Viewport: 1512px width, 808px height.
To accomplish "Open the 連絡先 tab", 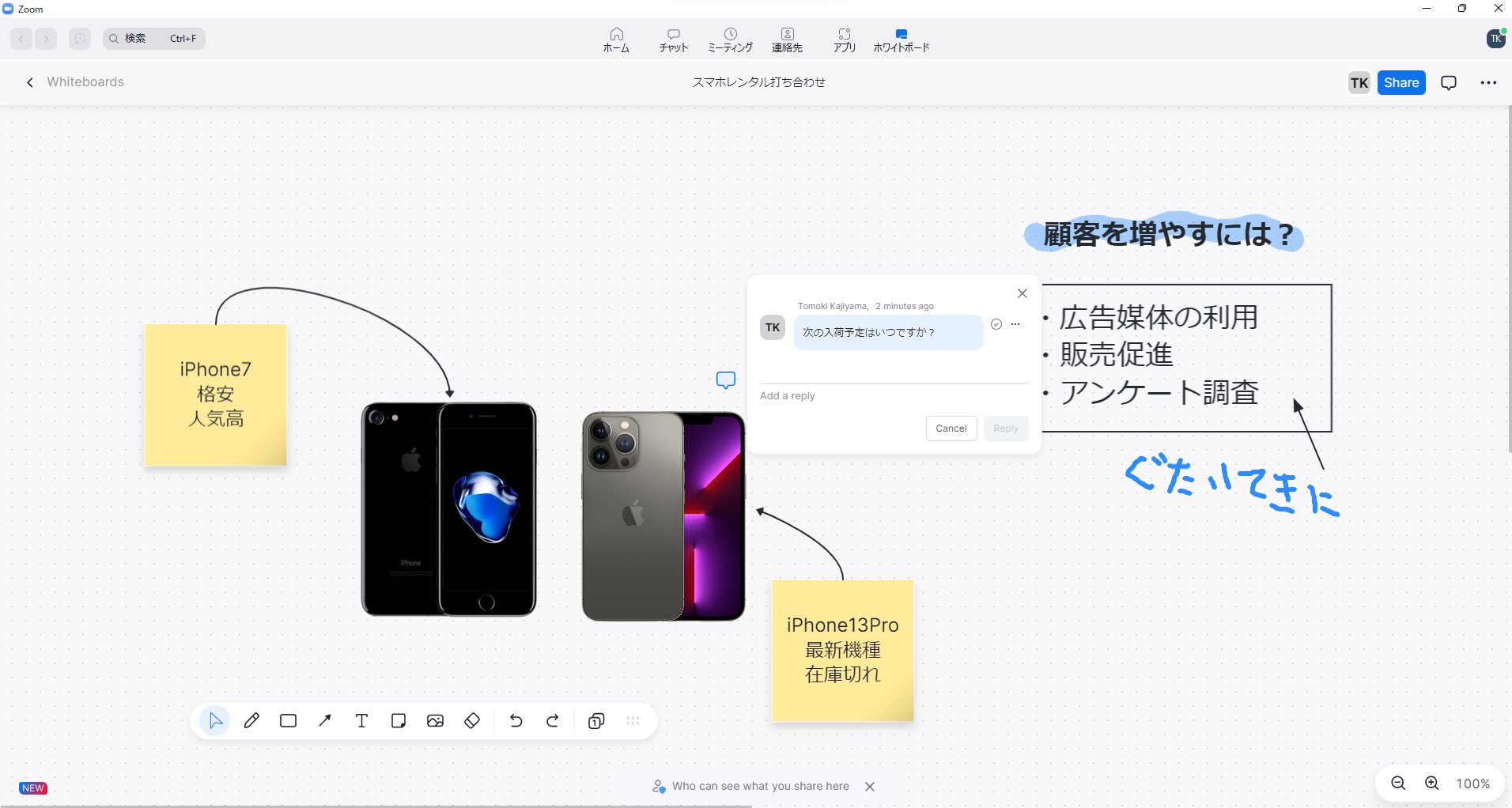I will (788, 40).
